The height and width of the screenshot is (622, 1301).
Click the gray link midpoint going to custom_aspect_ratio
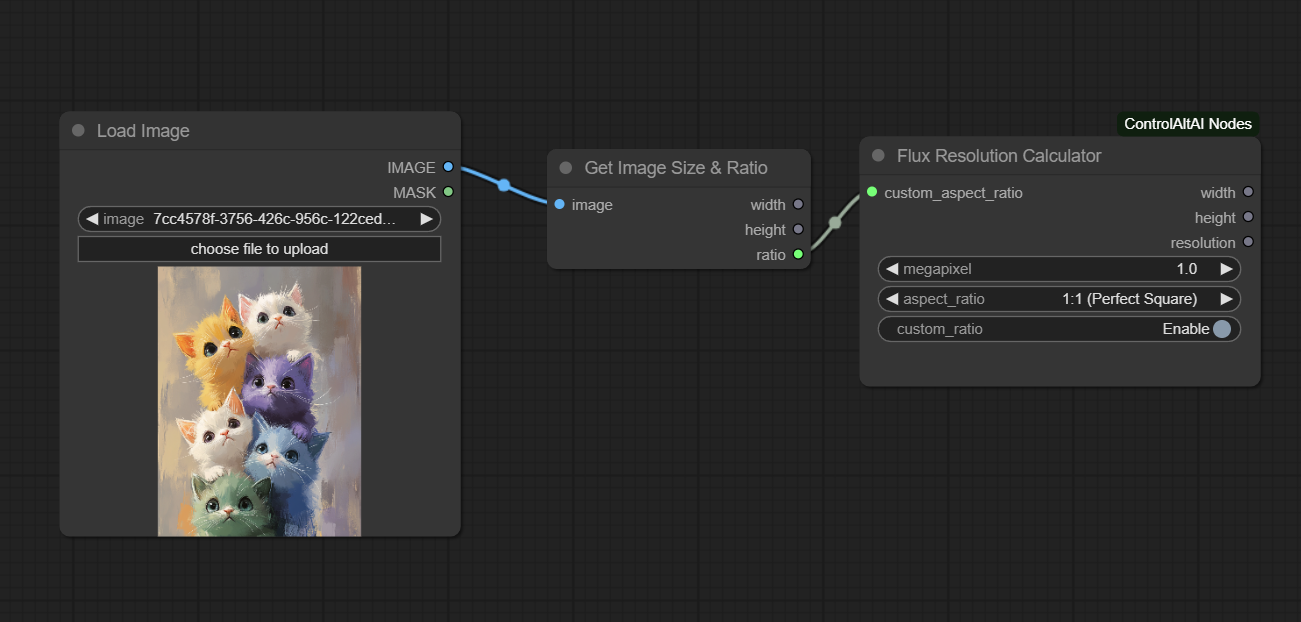coord(835,223)
